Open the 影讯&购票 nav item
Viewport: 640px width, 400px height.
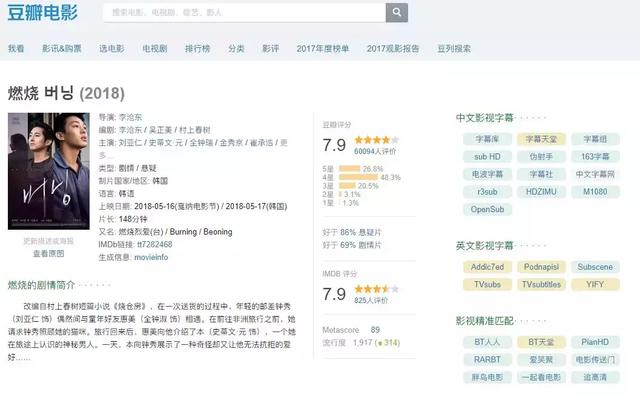tap(62, 49)
